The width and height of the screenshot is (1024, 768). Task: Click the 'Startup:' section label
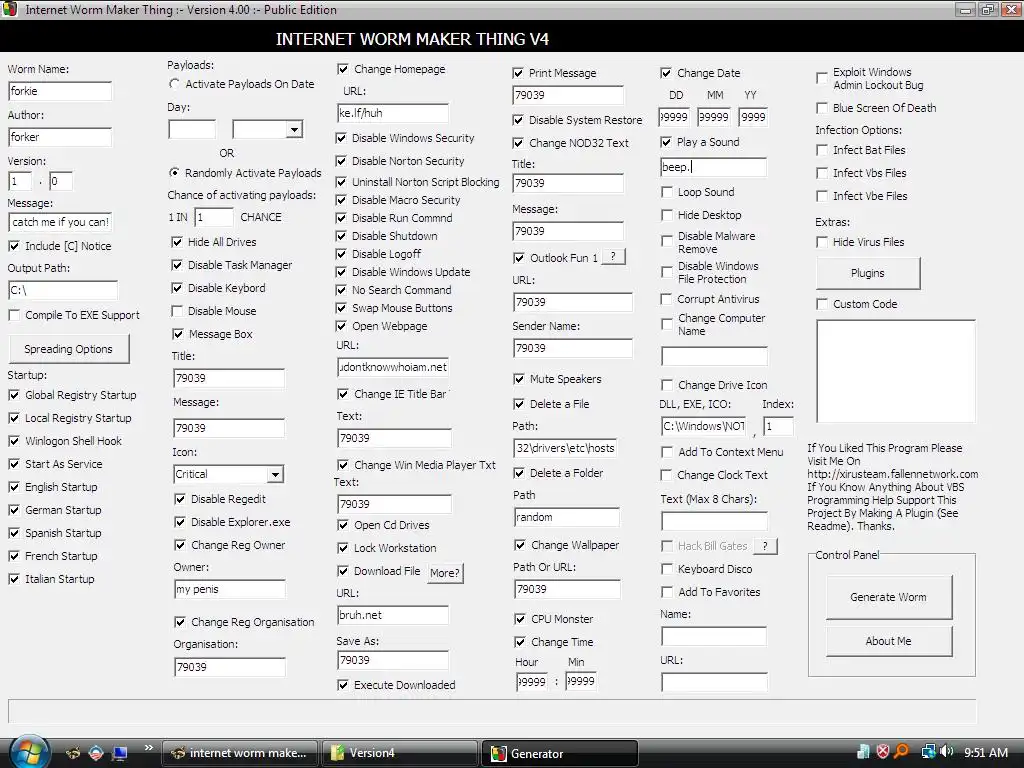point(27,375)
